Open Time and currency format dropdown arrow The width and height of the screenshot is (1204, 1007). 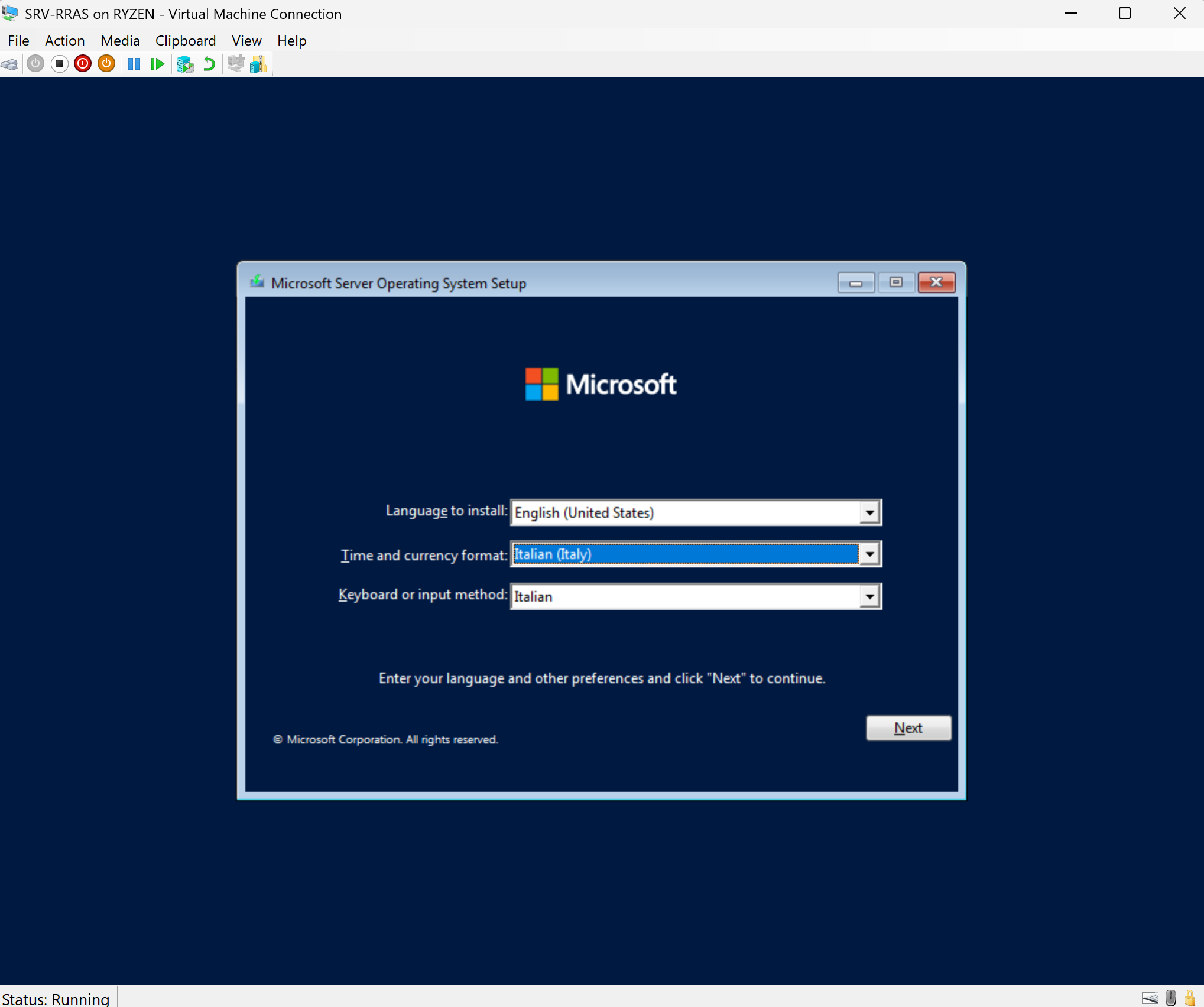(x=869, y=554)
